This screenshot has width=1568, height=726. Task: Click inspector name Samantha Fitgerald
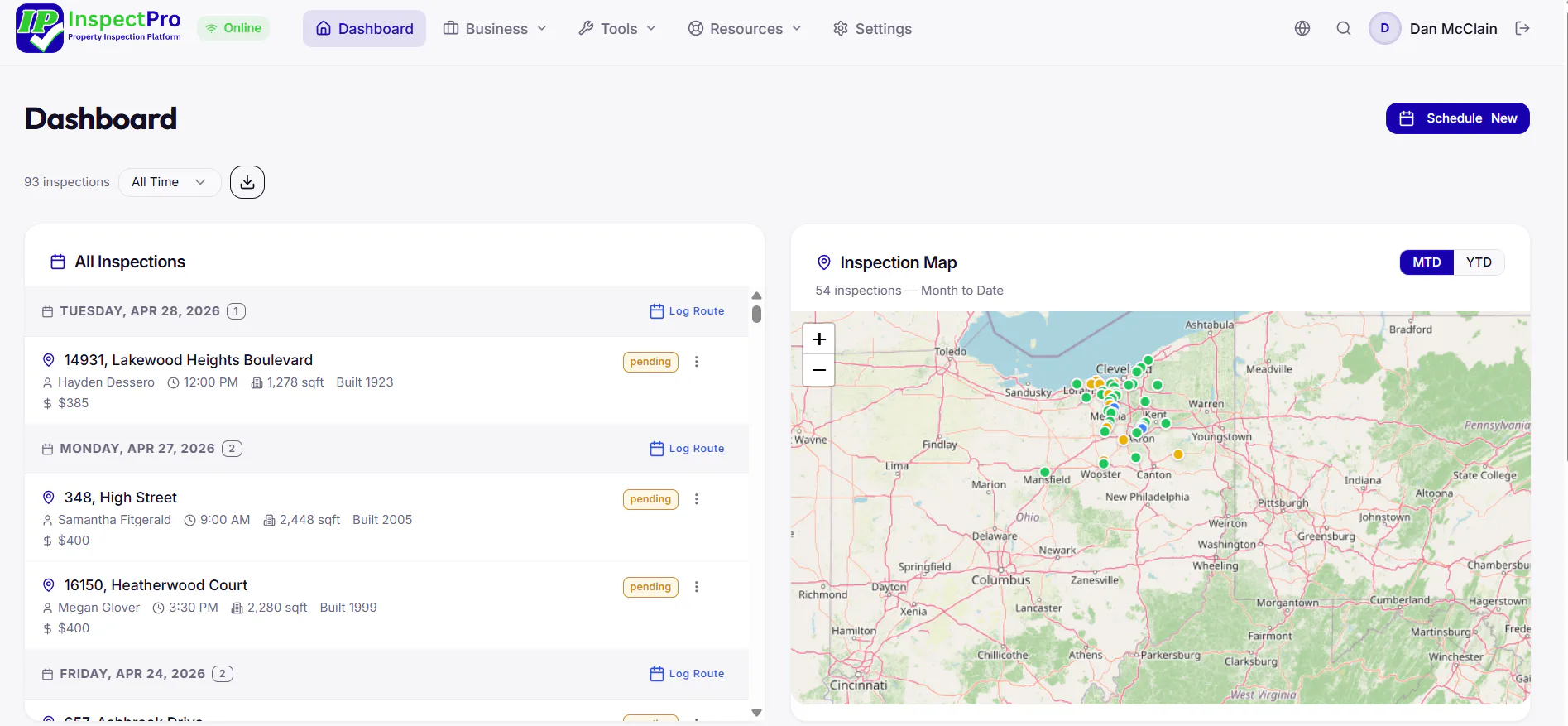[x=114, y=520]
